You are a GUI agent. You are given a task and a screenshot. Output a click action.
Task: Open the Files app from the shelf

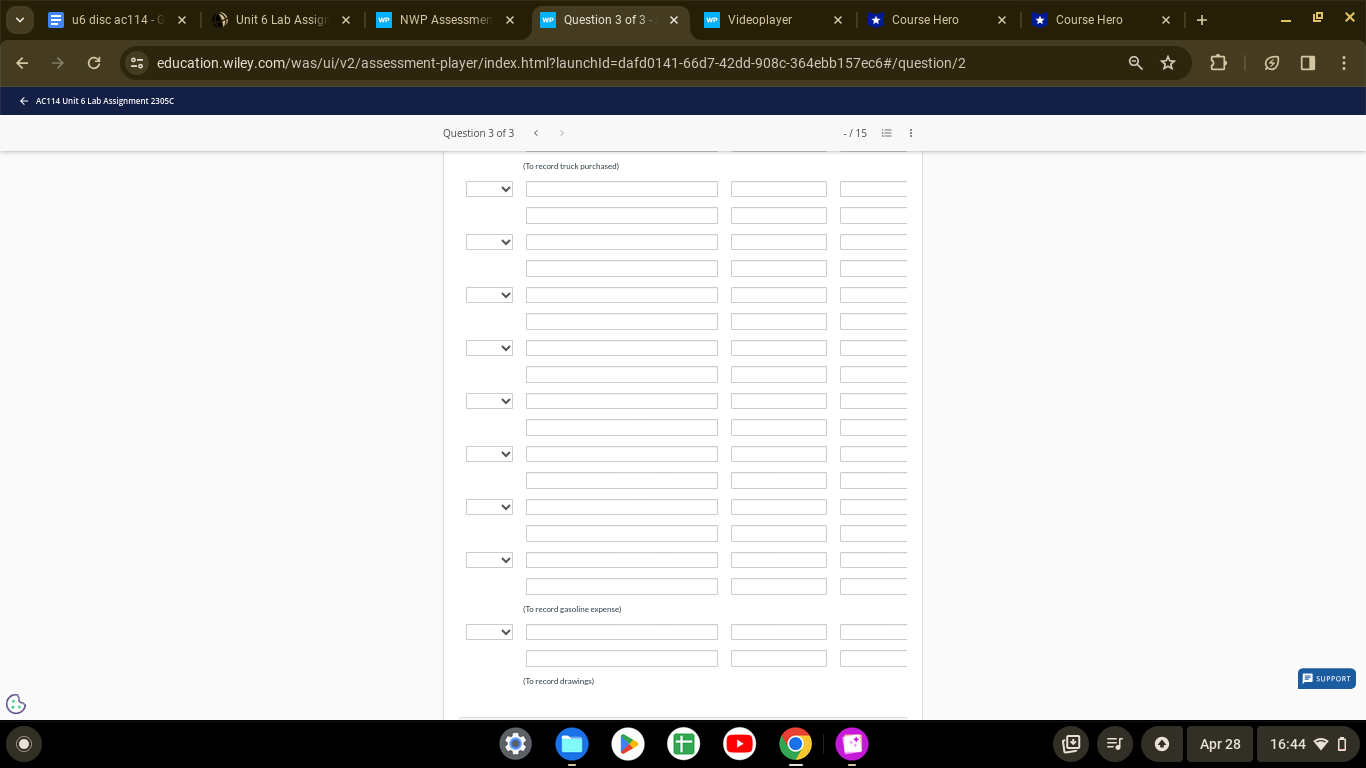[572, 744]
